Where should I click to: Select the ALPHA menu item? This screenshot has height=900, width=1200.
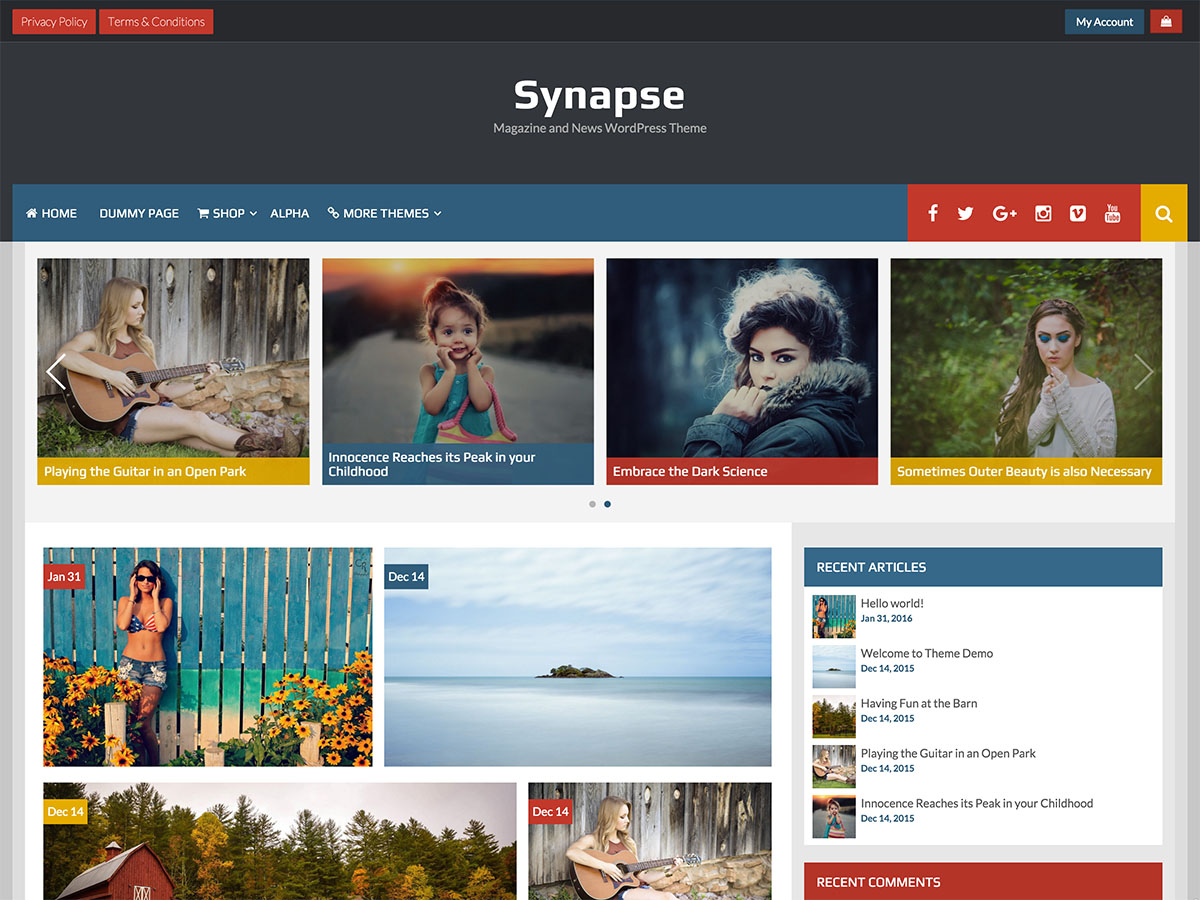(x=290, y=213)
